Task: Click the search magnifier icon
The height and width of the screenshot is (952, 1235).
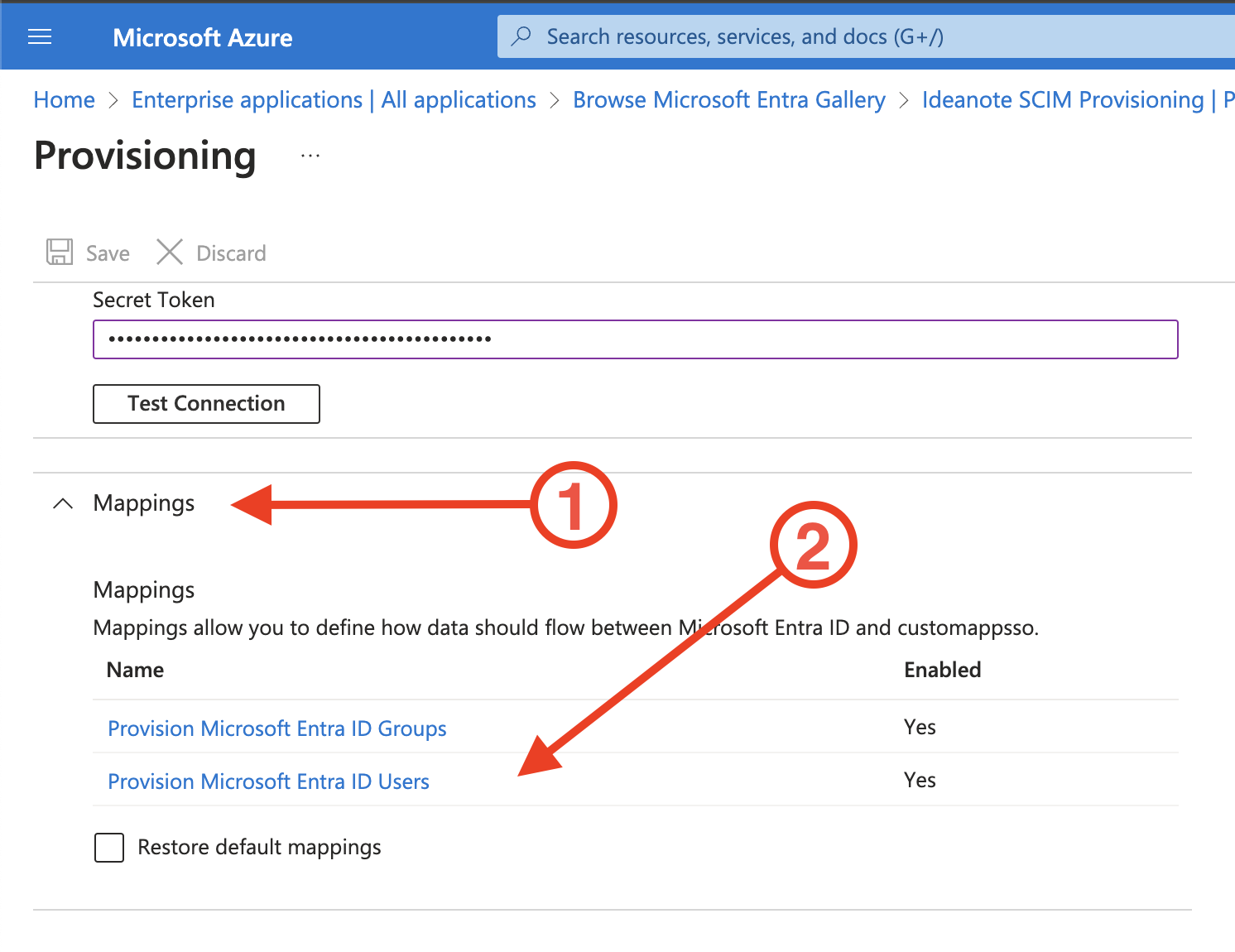Action: (x=521, y=36)
